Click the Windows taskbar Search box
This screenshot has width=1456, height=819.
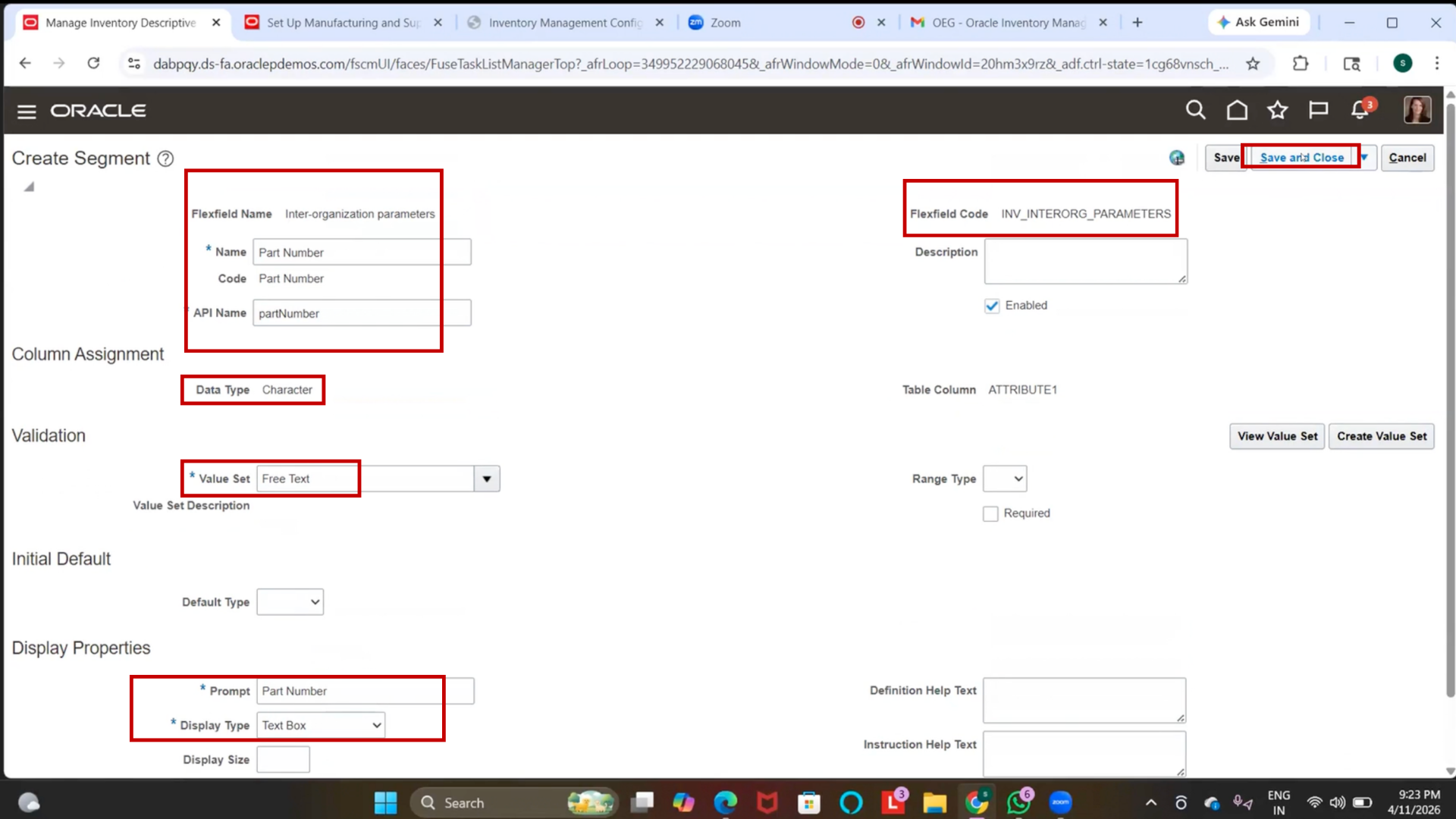pyautogui.click(x=513, y=802)
